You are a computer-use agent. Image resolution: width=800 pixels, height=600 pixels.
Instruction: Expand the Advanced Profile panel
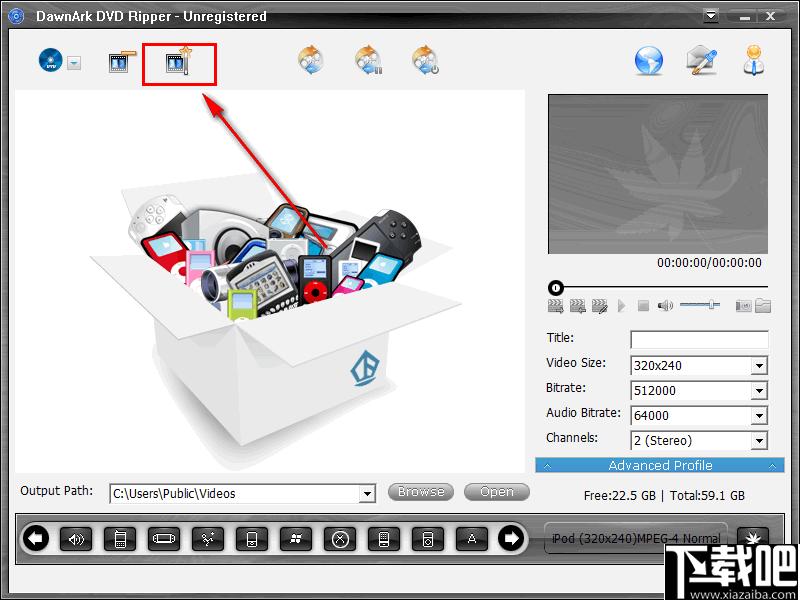(x=660, y=465)
